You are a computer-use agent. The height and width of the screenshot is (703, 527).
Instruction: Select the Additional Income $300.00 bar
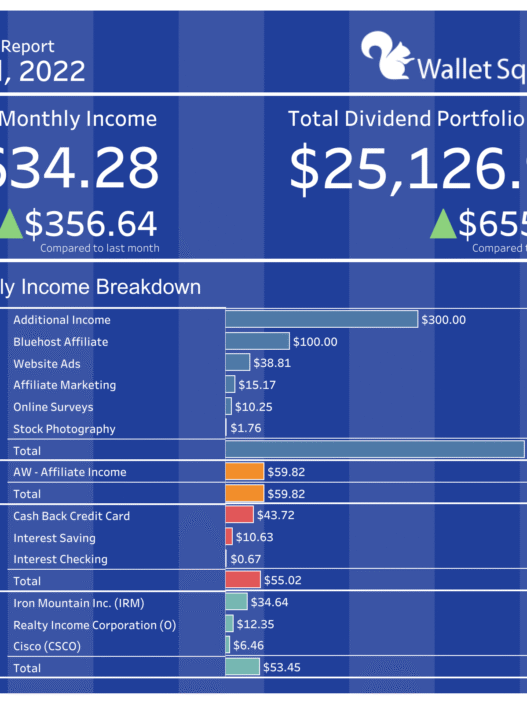pos(322,319)
